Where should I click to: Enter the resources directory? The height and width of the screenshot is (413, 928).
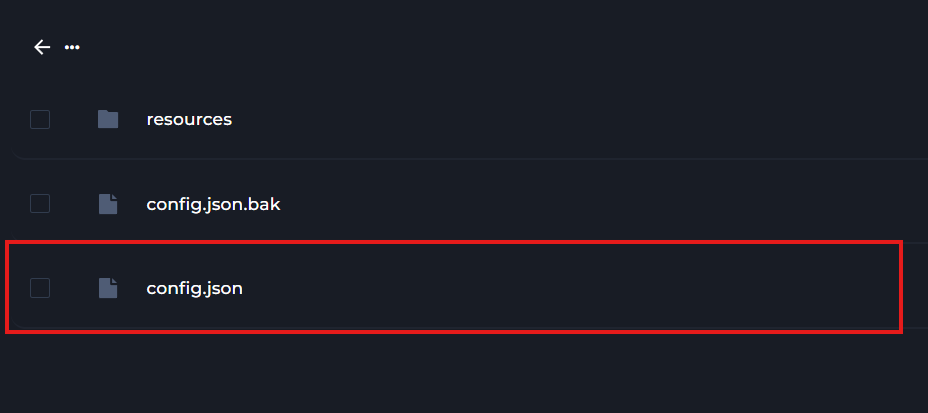tap(189, 120)
